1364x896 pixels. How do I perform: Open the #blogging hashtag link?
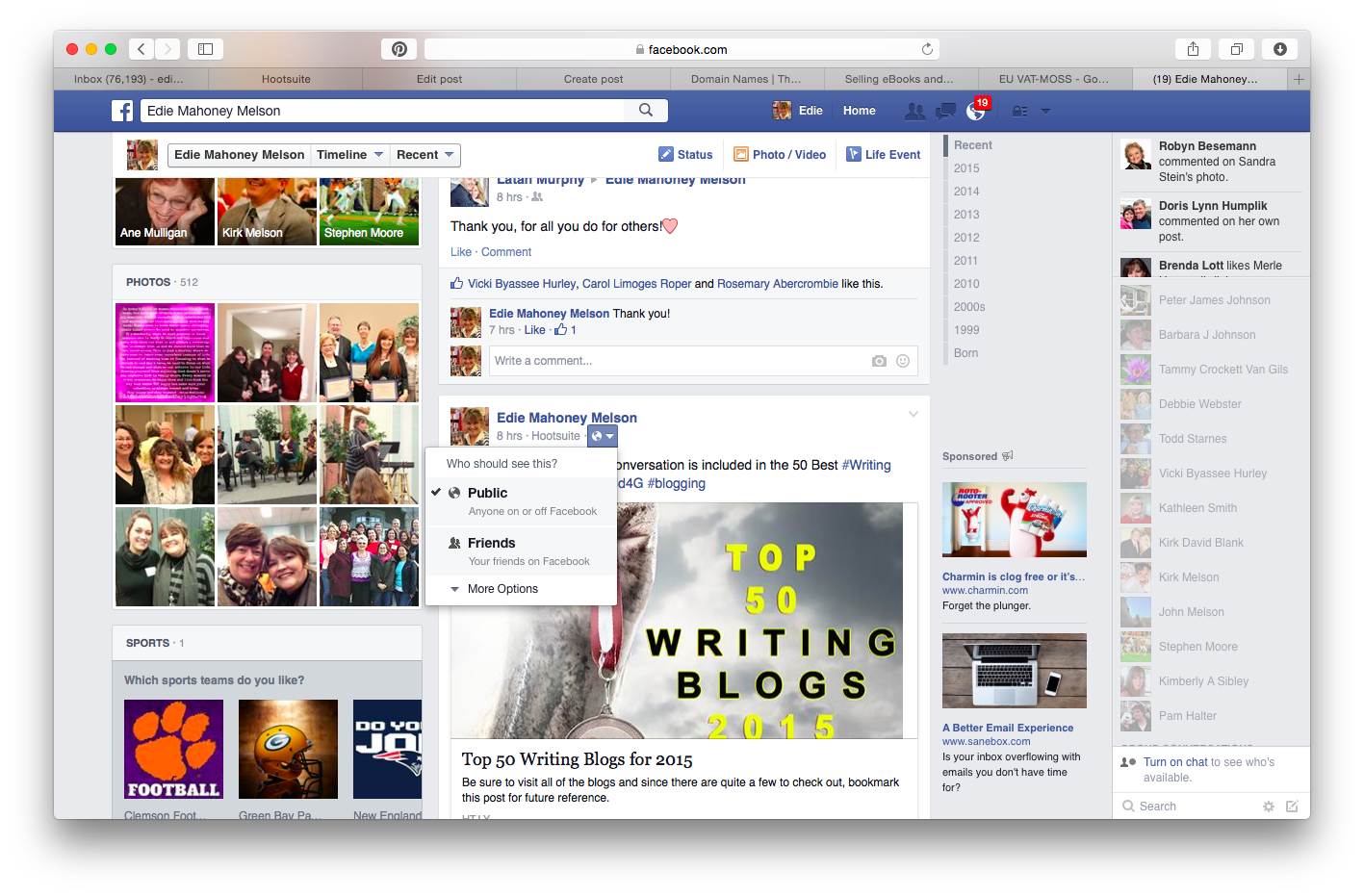pyautogui.click(x=677, y=483)
